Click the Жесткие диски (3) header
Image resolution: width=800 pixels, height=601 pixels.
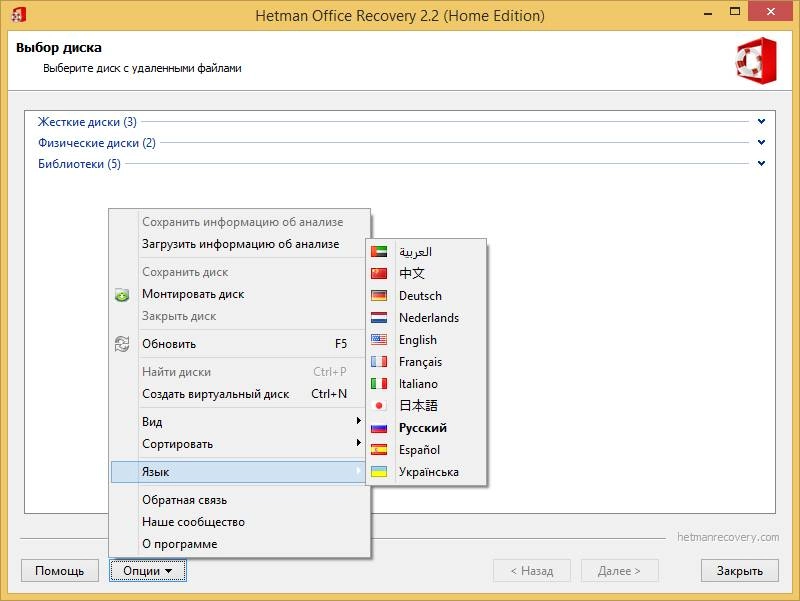pyautogui.click(x=87, y=121)
